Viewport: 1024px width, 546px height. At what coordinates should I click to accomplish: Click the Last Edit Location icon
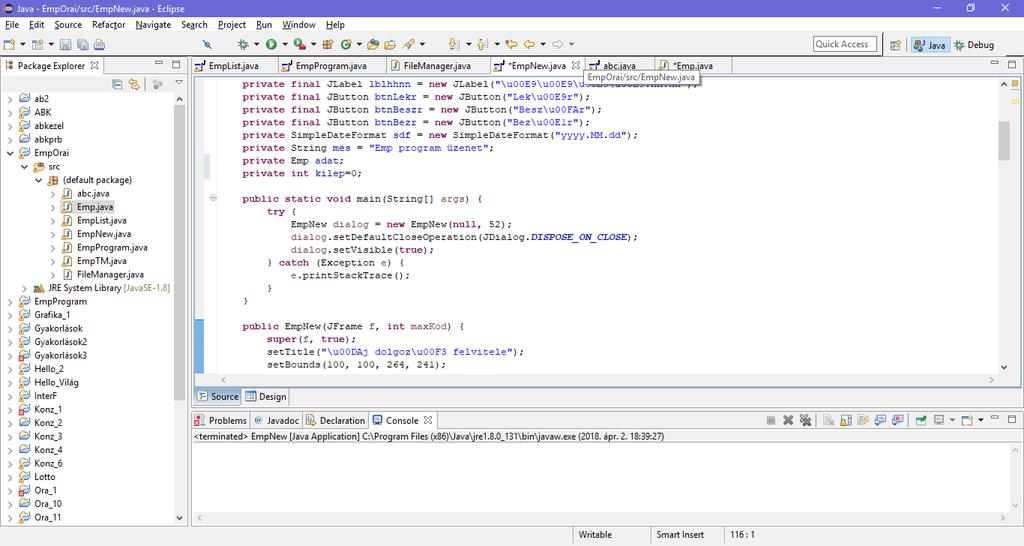click(x=511, y=44)
